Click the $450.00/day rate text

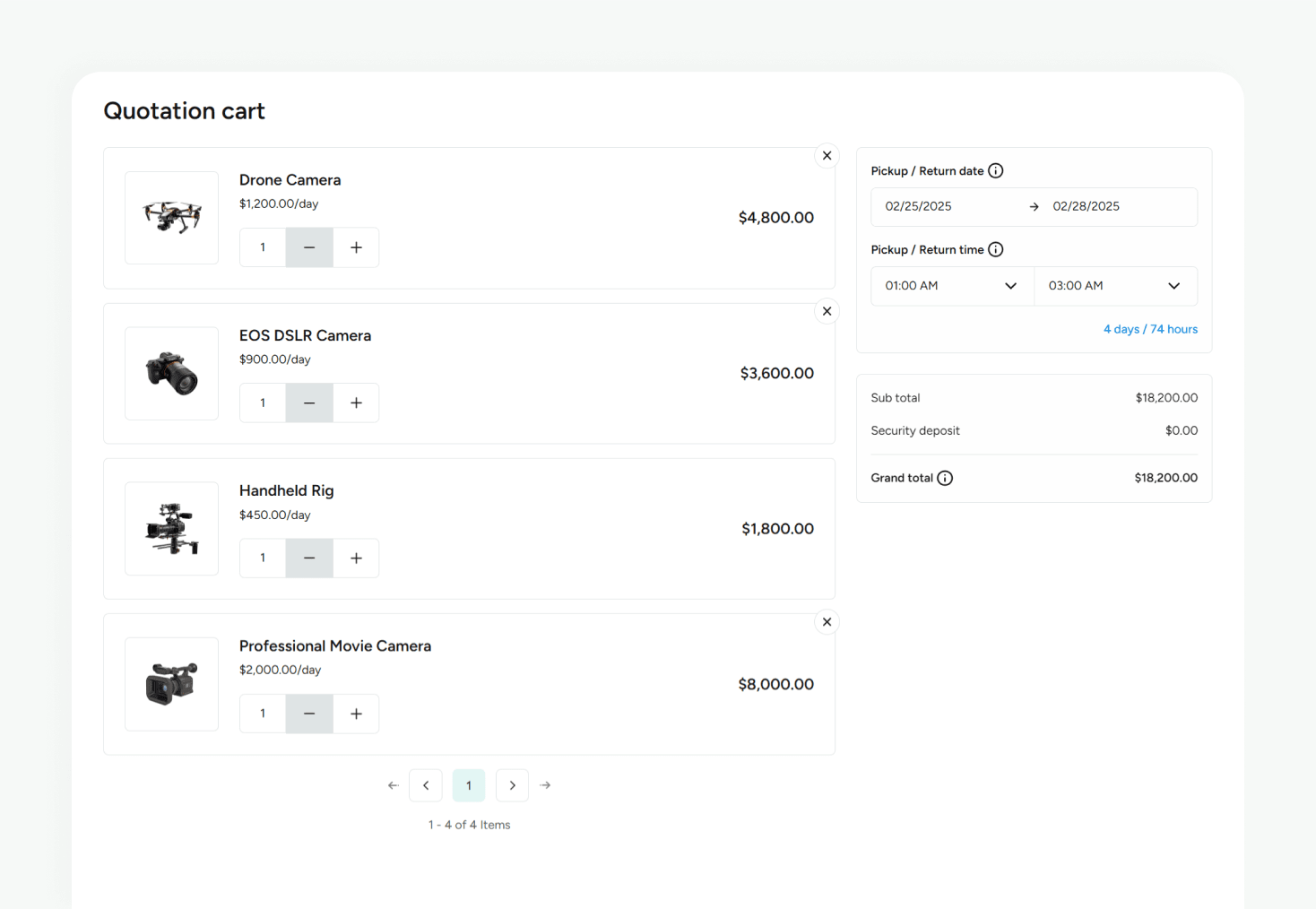(x=274, y=515)
